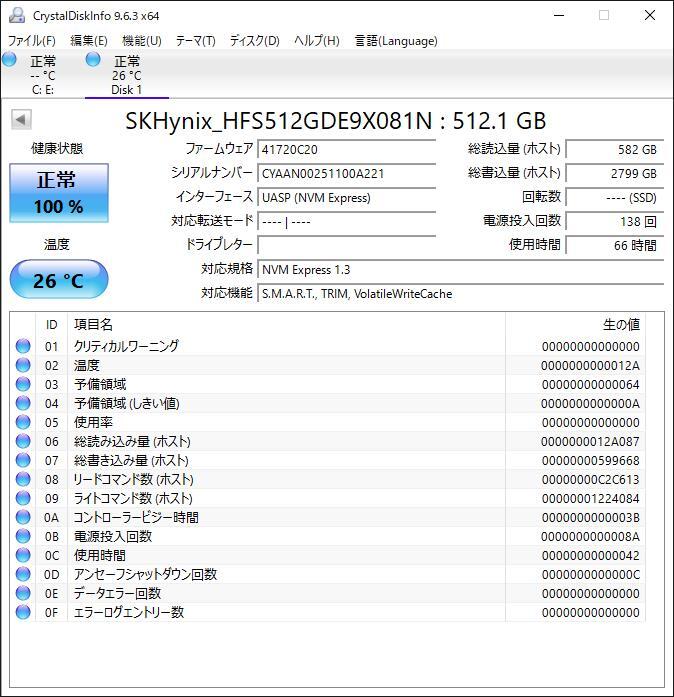674x697 pixels.
Task: Click the 正常 100% health status button
Action: click(x=58, y=193)
